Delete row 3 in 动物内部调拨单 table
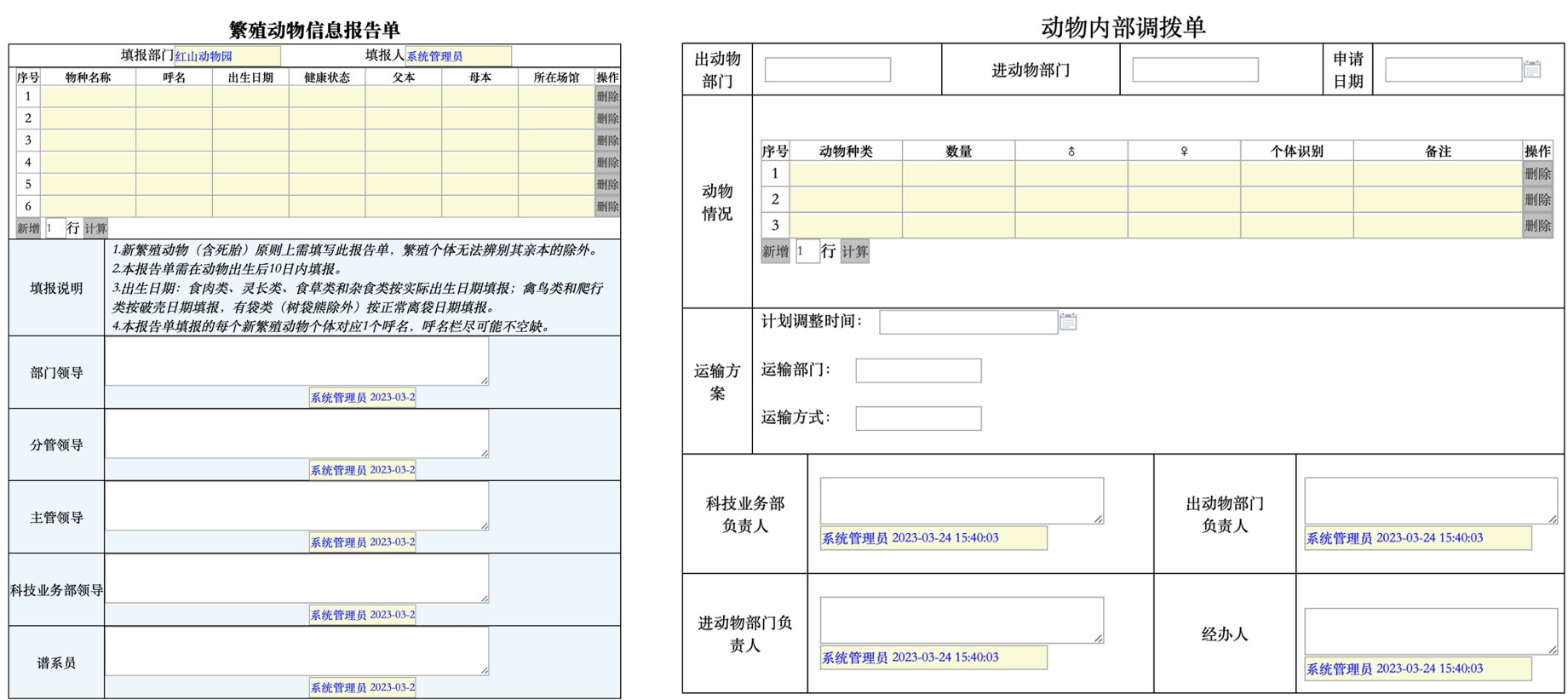 pyautogui.click(x=1537, y=226)
